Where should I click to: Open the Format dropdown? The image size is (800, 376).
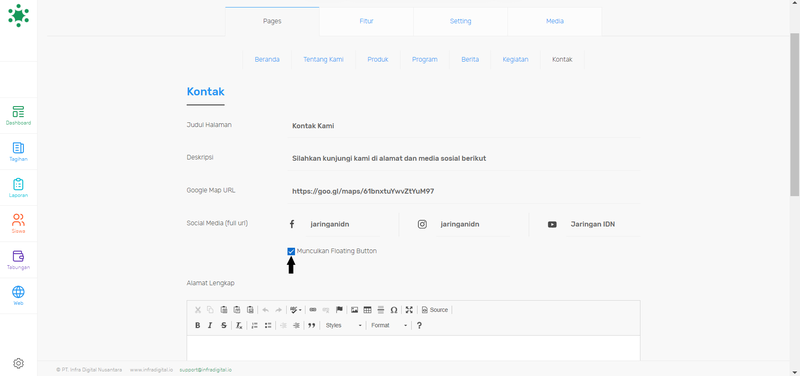point(389,325)
